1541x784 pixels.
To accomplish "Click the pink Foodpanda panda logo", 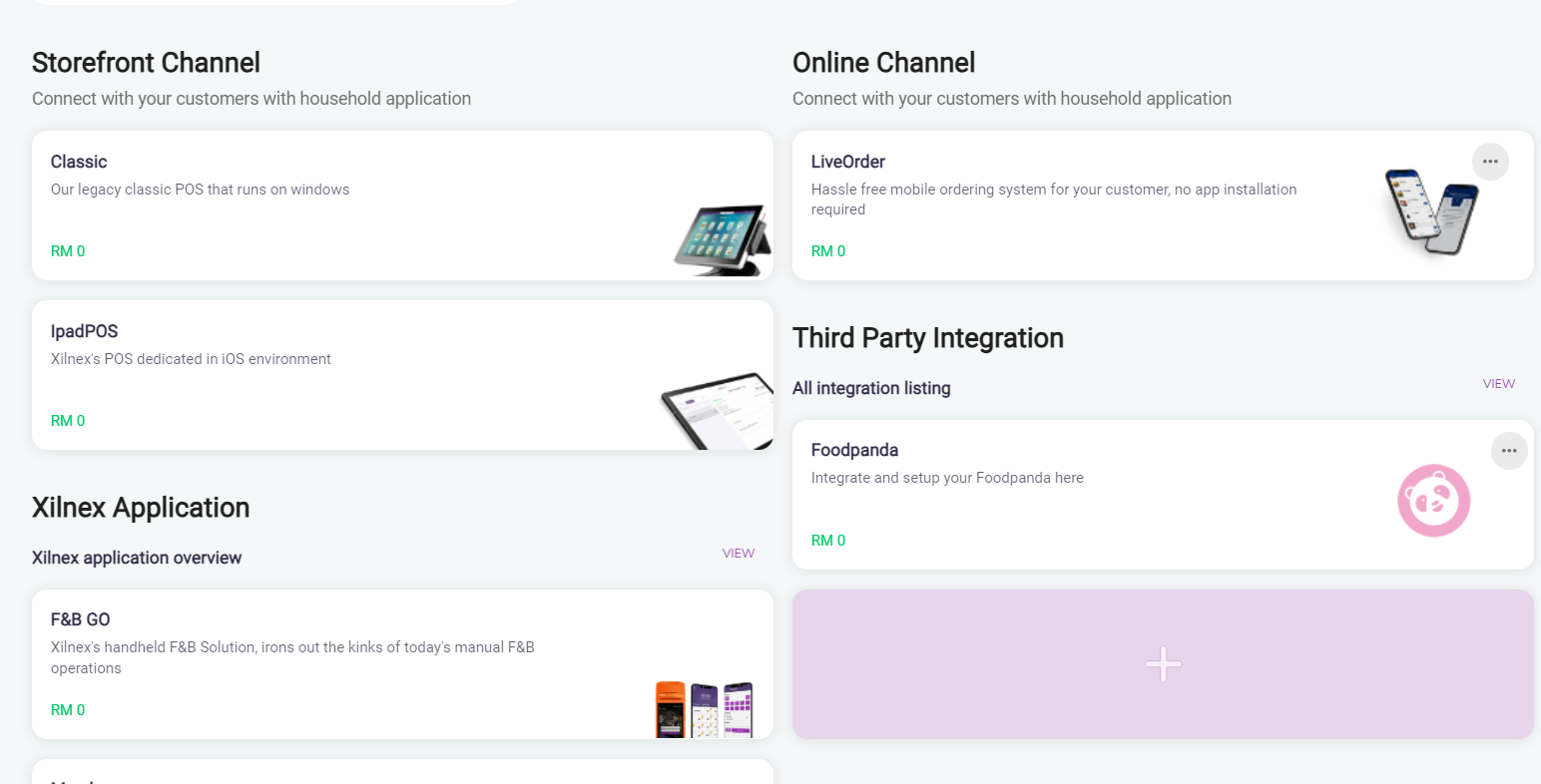I will 1433,501.
